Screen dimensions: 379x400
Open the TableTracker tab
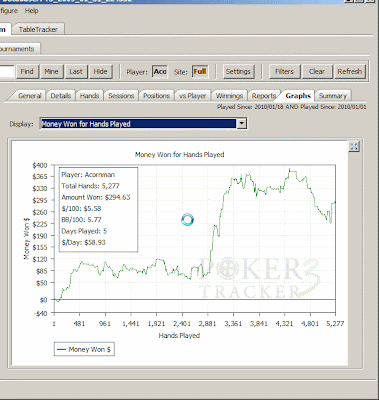click(x=38, y=29)
